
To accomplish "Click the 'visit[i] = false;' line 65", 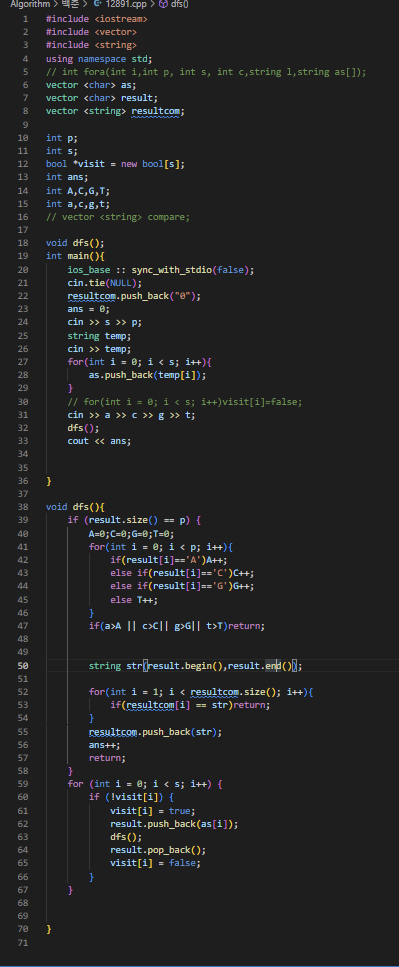I will [155, 863].
